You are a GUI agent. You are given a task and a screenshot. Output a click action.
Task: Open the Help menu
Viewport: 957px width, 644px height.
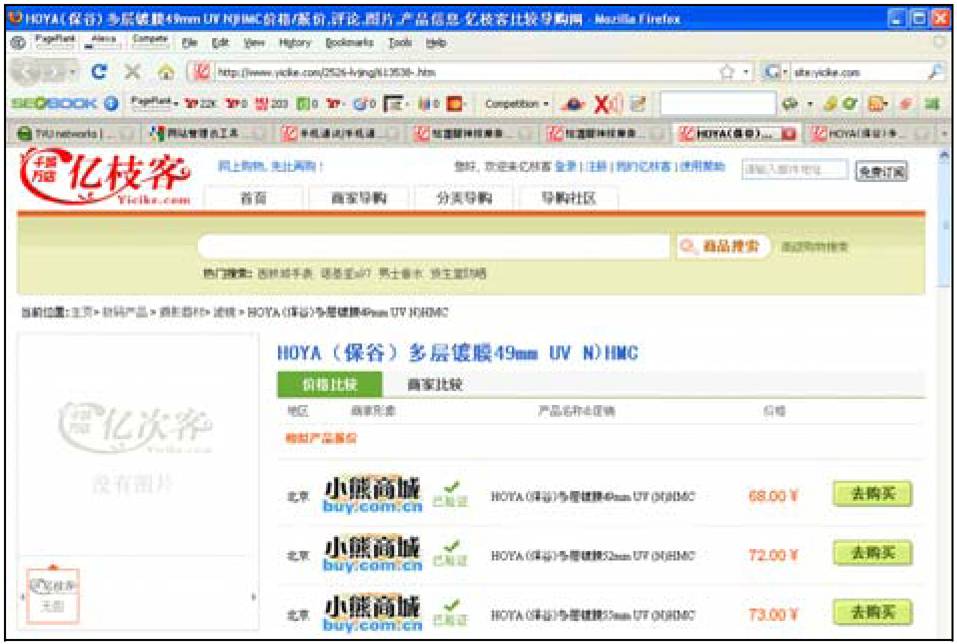click(436, 43)
